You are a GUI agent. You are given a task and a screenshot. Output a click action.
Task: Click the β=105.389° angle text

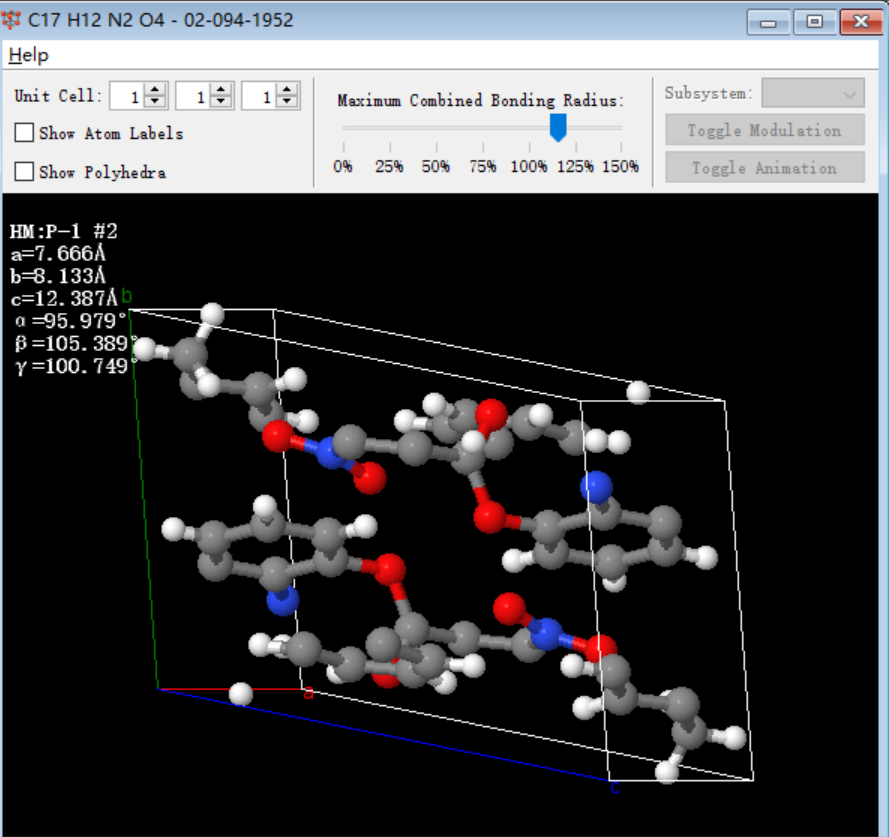[x=76, y=344]
